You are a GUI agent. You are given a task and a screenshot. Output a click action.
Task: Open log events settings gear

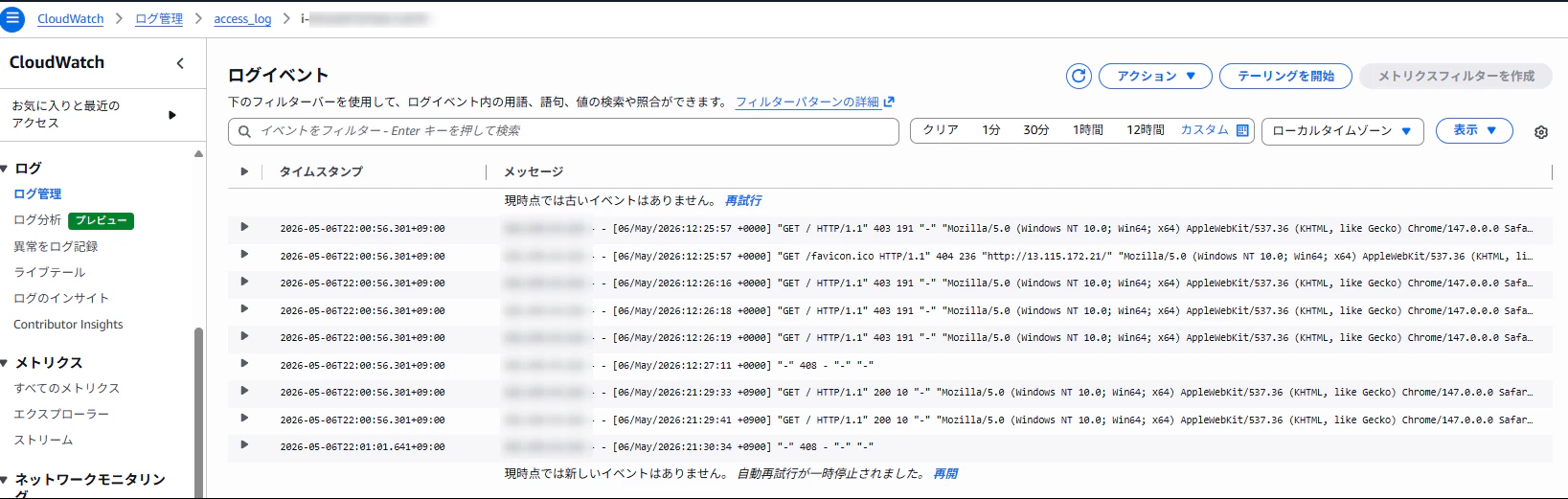click(x=1541, y=132)
